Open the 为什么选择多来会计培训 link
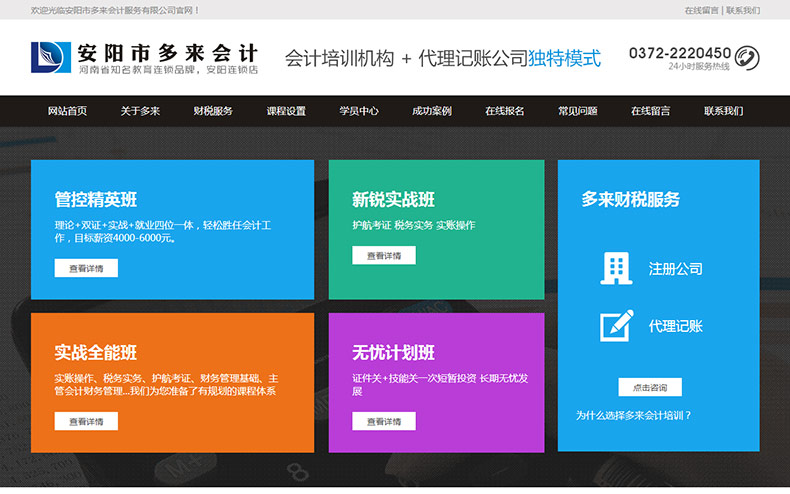The width and height of the screenshot is (790, 494). tap(633, 414)
